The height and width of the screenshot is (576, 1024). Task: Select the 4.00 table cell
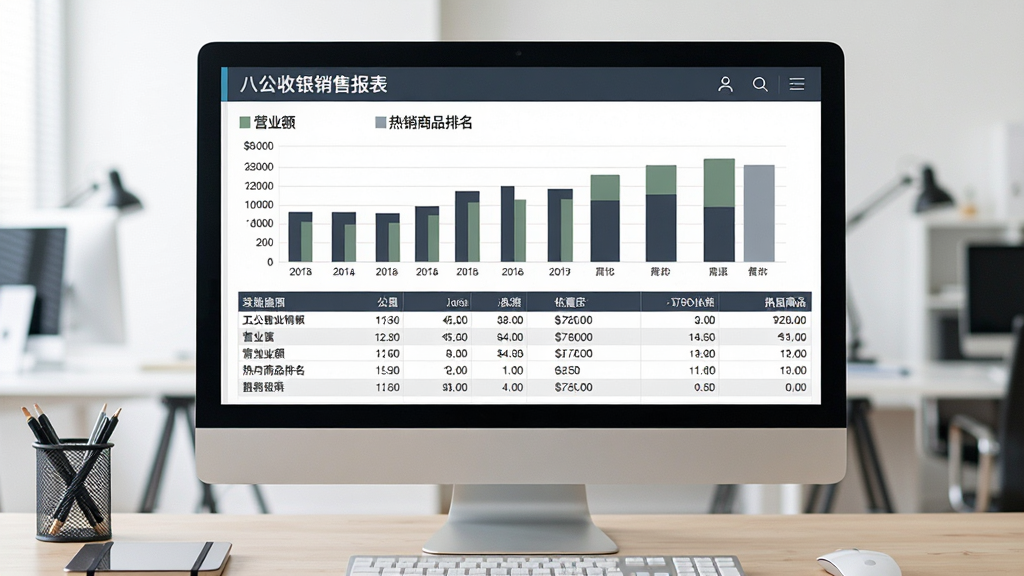(513, 387)
